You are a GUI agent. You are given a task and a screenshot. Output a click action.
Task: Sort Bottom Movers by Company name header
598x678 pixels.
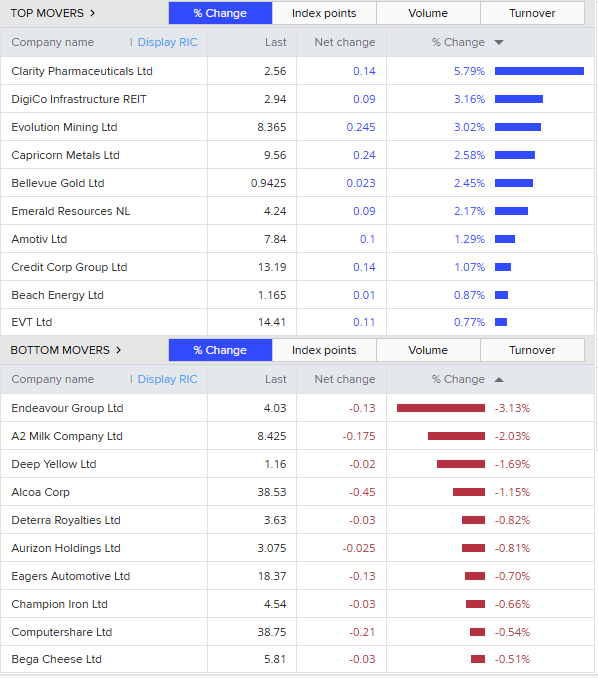pyautogui.click(x=53, y=379)
